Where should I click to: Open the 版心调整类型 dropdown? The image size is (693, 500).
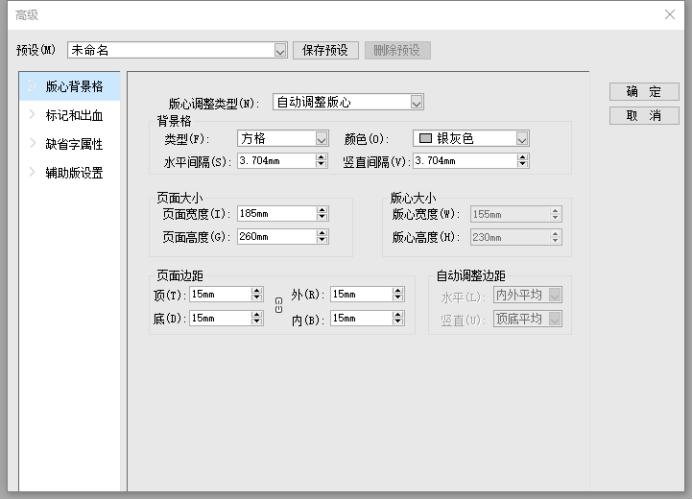click(417, 102)
